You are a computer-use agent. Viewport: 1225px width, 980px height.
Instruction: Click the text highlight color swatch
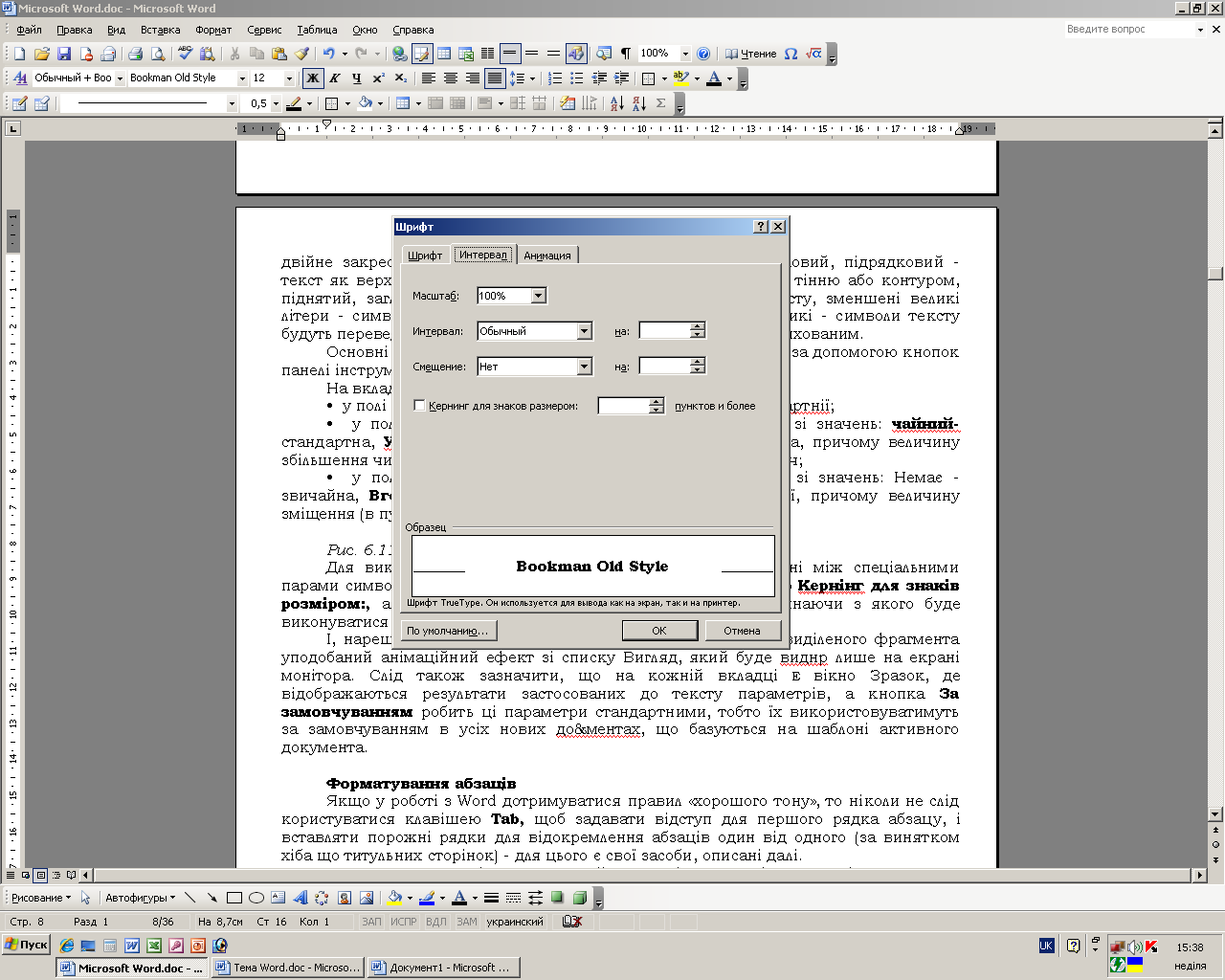[x=680, y=78]
